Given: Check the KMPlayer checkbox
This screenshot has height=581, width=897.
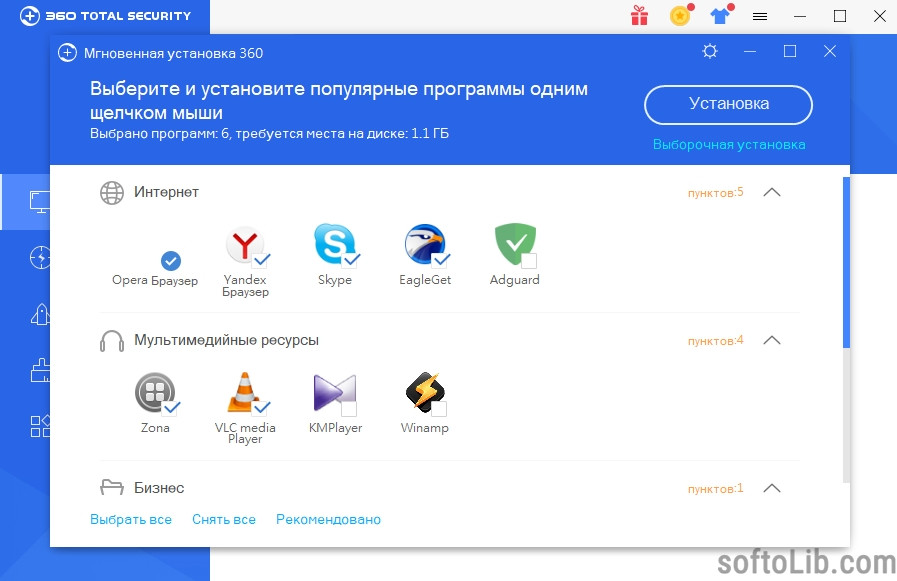Looking at the screenshot, I should point(349,409).
